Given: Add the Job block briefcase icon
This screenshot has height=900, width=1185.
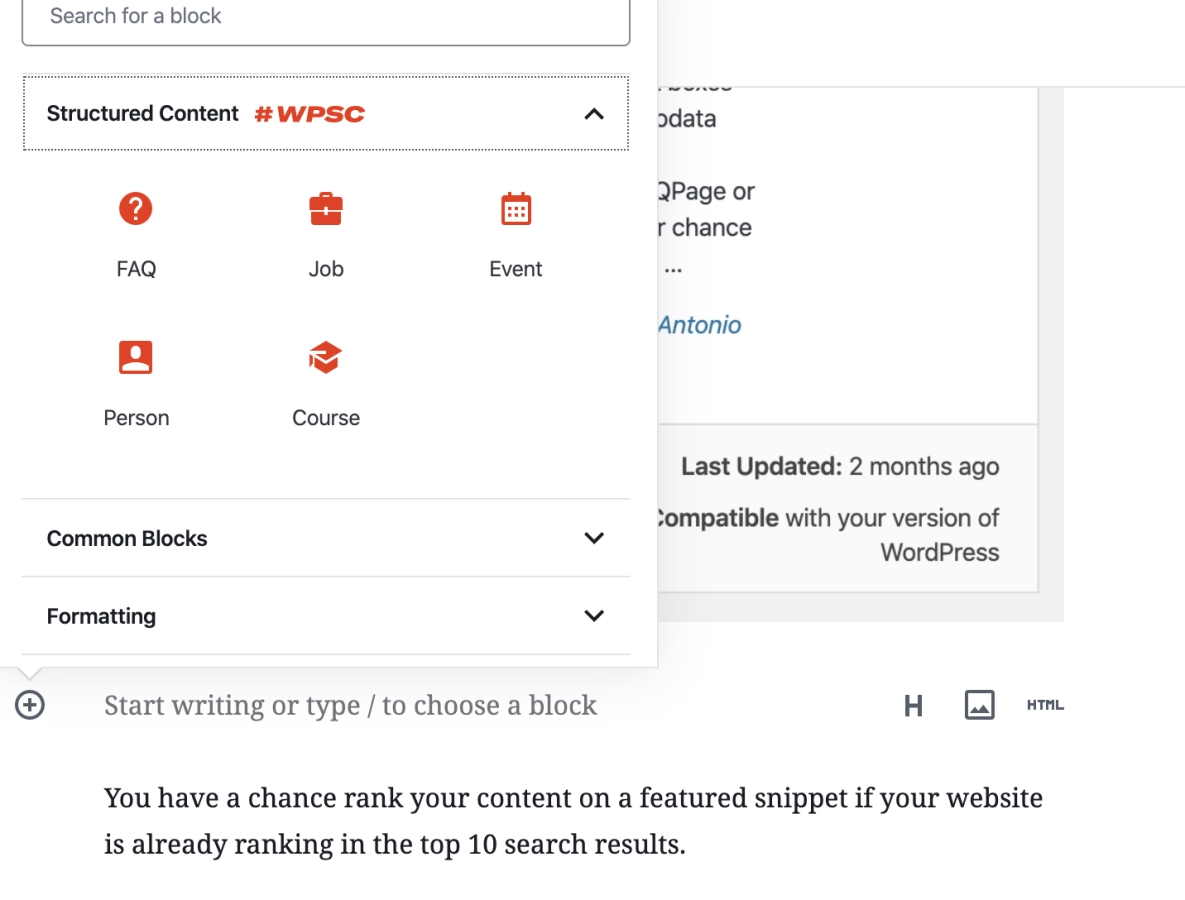Looking at the screenshot, I should [x=326, y=209].
